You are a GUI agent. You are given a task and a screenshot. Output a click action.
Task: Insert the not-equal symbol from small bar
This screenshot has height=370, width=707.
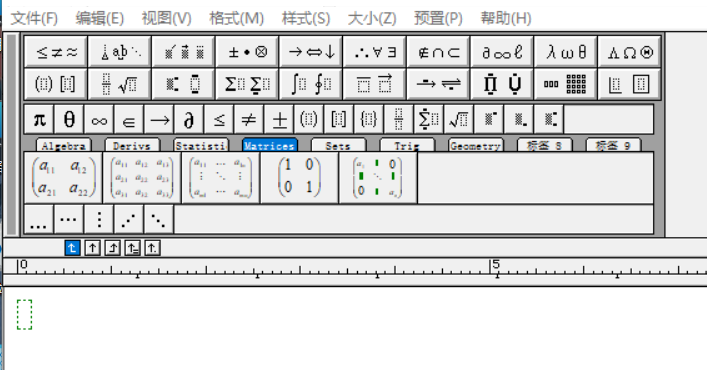click(249, 119)
